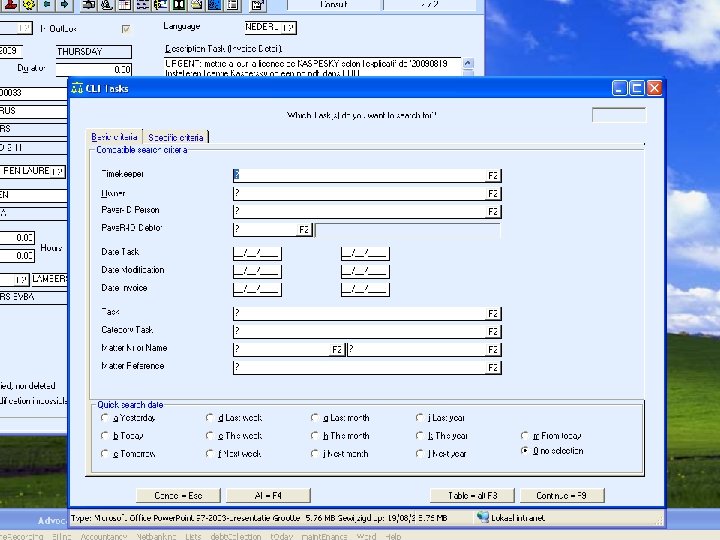
Task: Click the All = F4 button
Action: tap(269, 495)
